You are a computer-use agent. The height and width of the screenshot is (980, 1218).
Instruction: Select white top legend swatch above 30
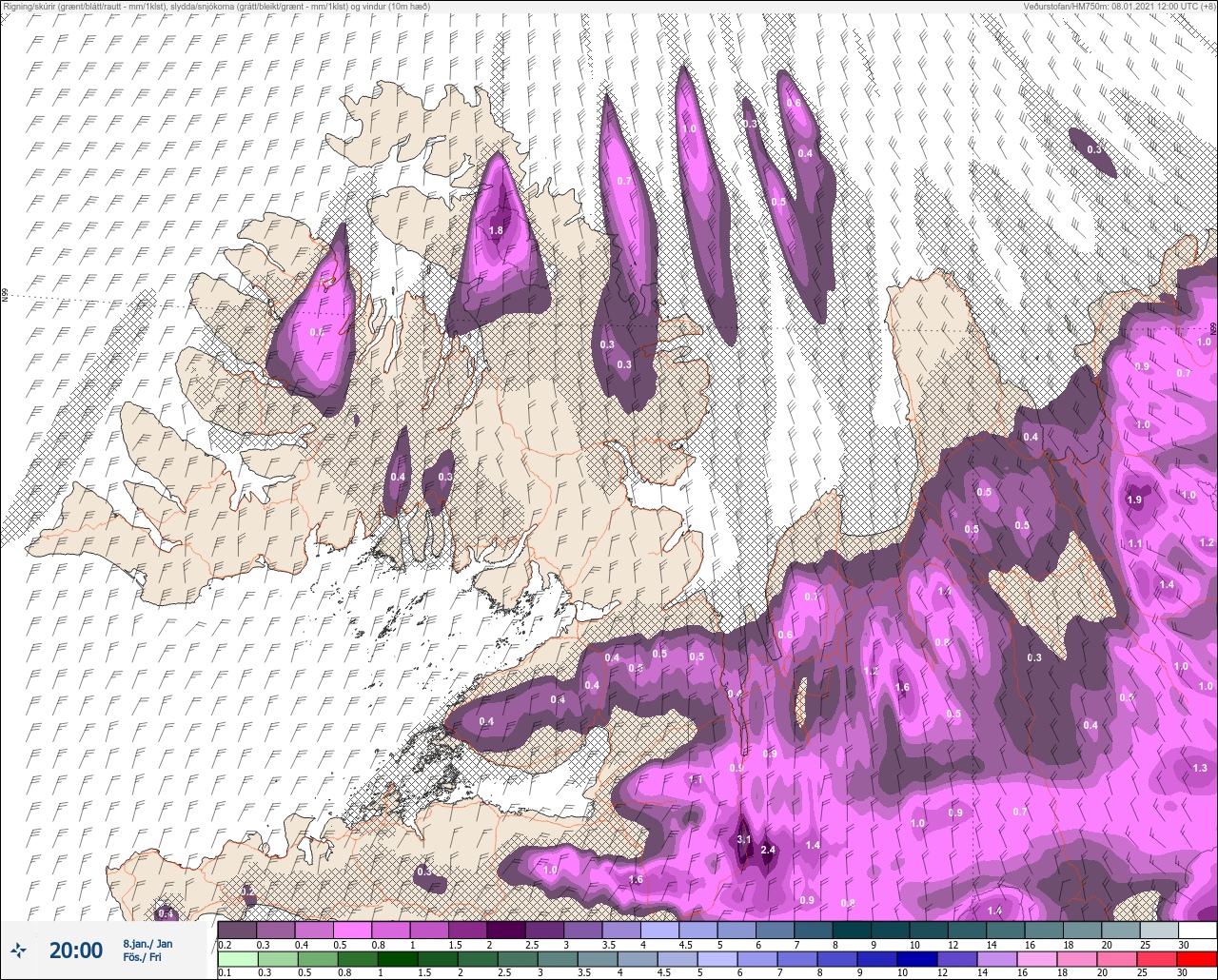[x=1197, y=929]
